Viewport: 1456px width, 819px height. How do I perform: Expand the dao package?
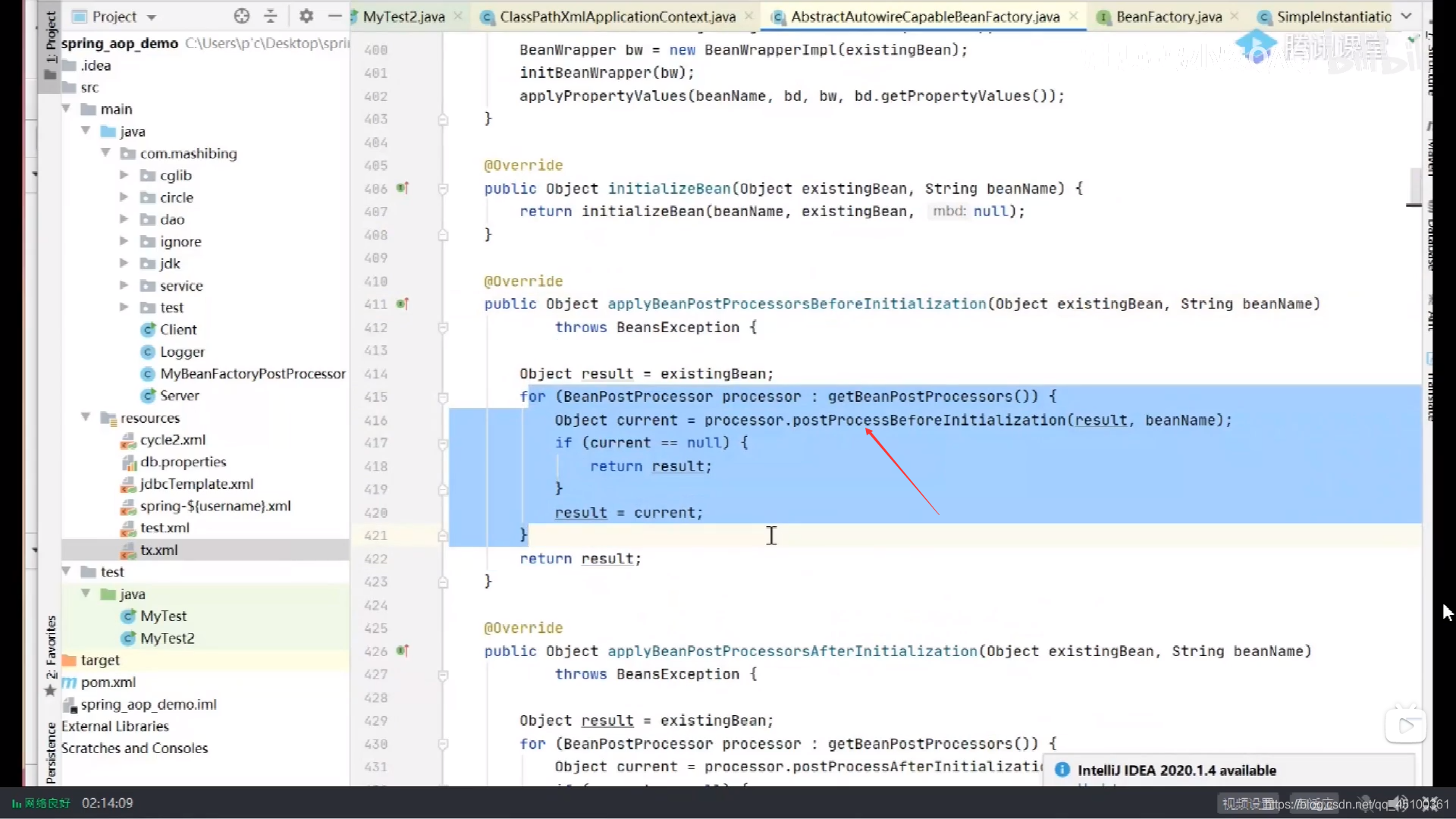[x=124, y=219]
